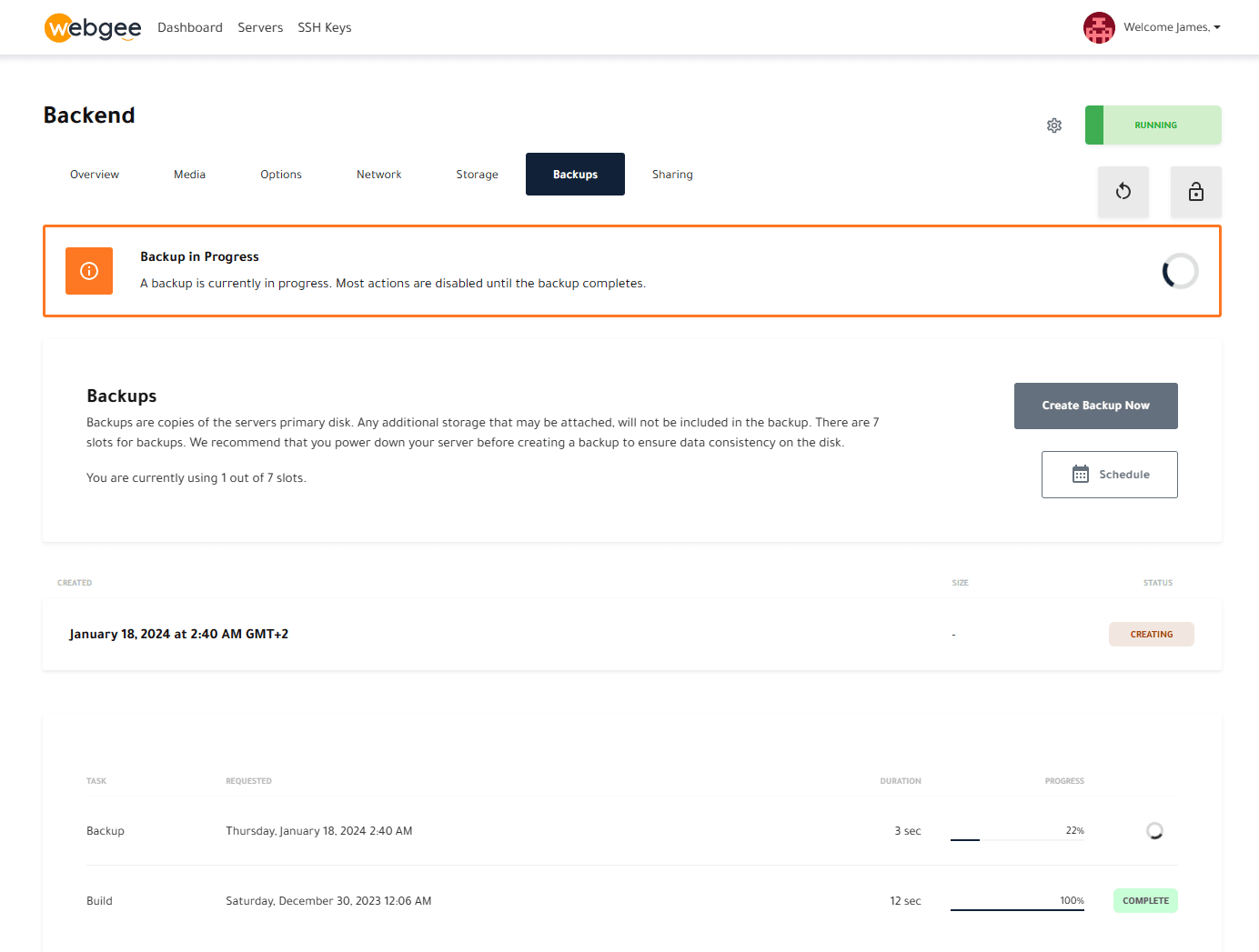
Task: Click the webgee logo
Action: [x=93, y=27]
